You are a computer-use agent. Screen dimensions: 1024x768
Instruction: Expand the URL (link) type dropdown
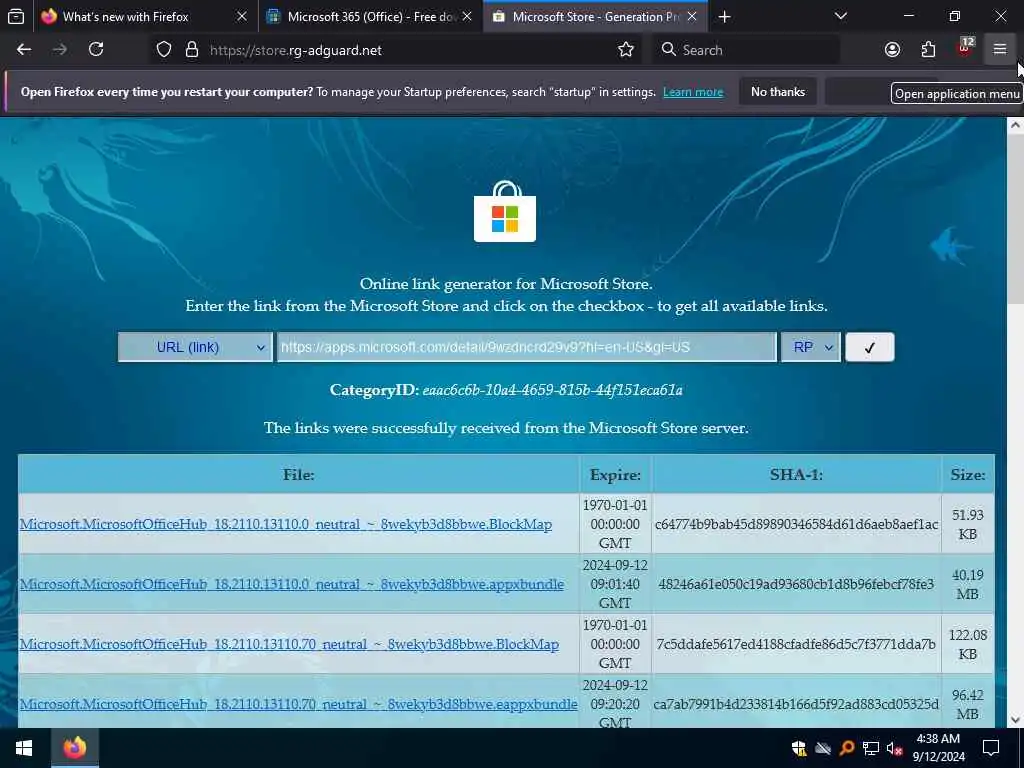tap(195, 347)
